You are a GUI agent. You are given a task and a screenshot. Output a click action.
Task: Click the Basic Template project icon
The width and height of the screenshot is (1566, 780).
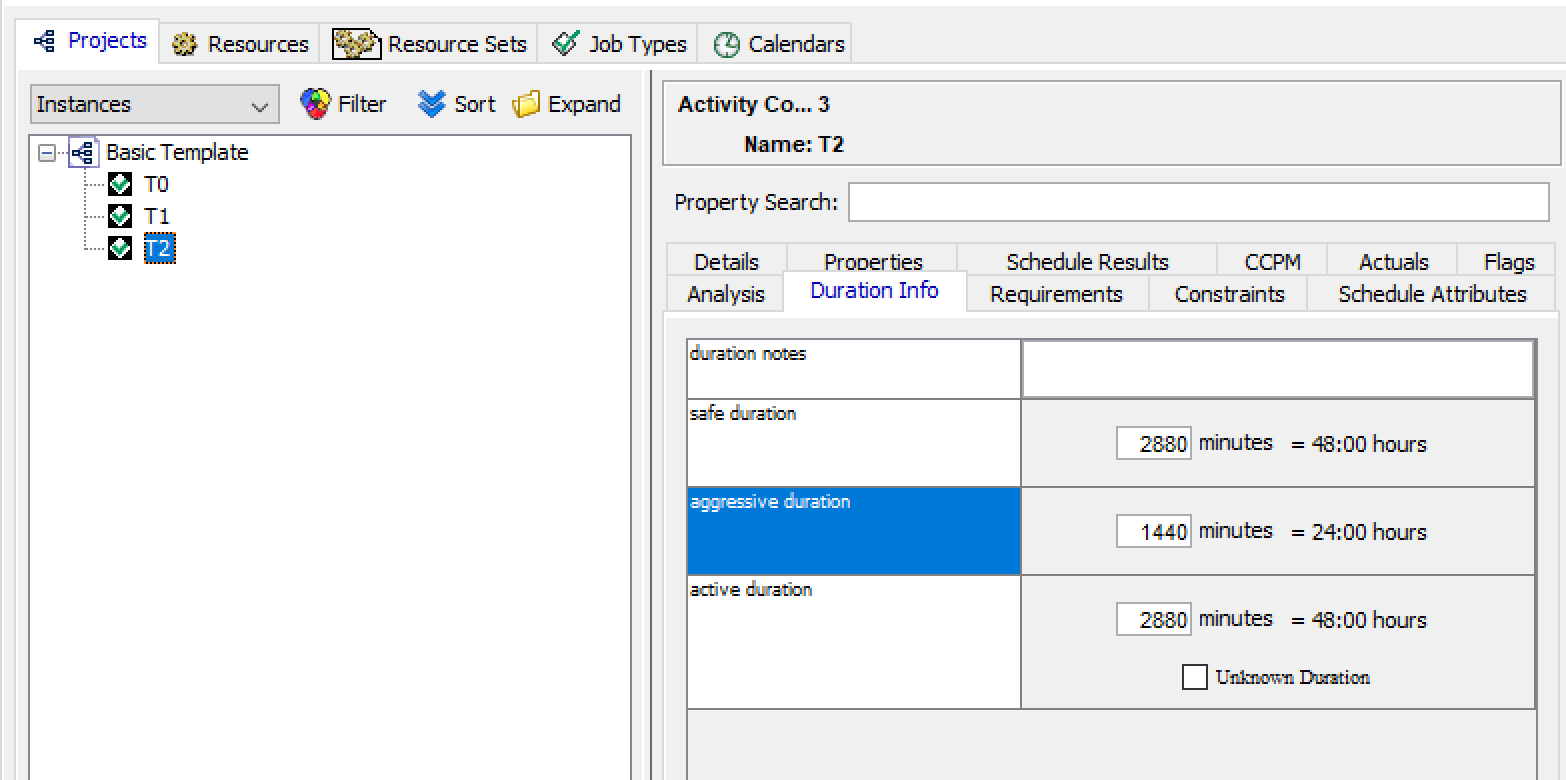[84, 153]
